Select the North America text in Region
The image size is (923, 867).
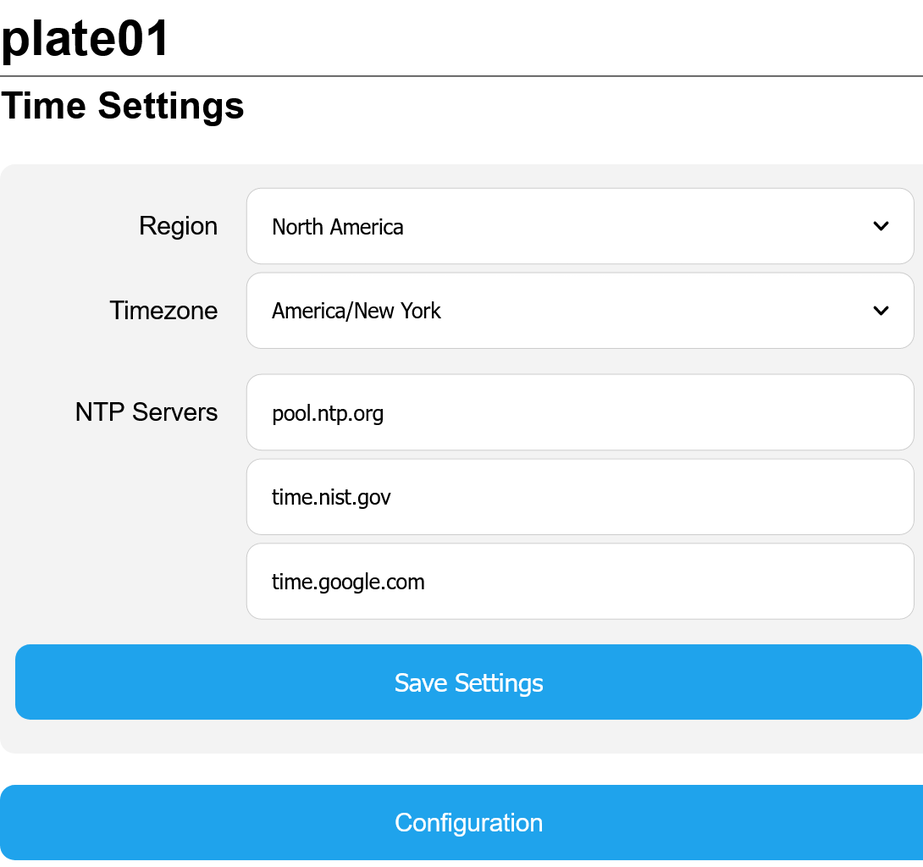coord(338,227)
